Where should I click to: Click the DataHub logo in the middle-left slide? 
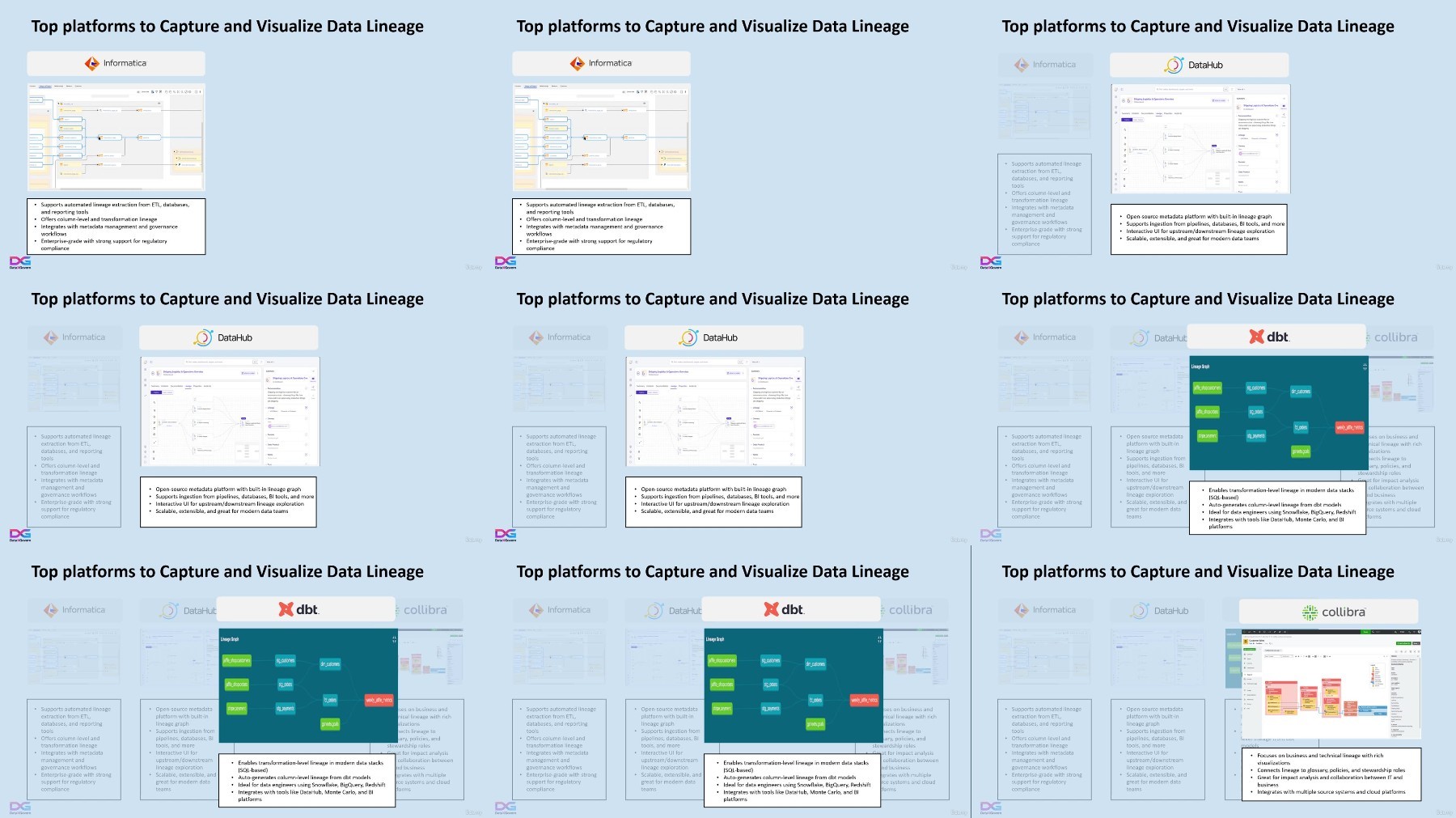pos(223,337)
